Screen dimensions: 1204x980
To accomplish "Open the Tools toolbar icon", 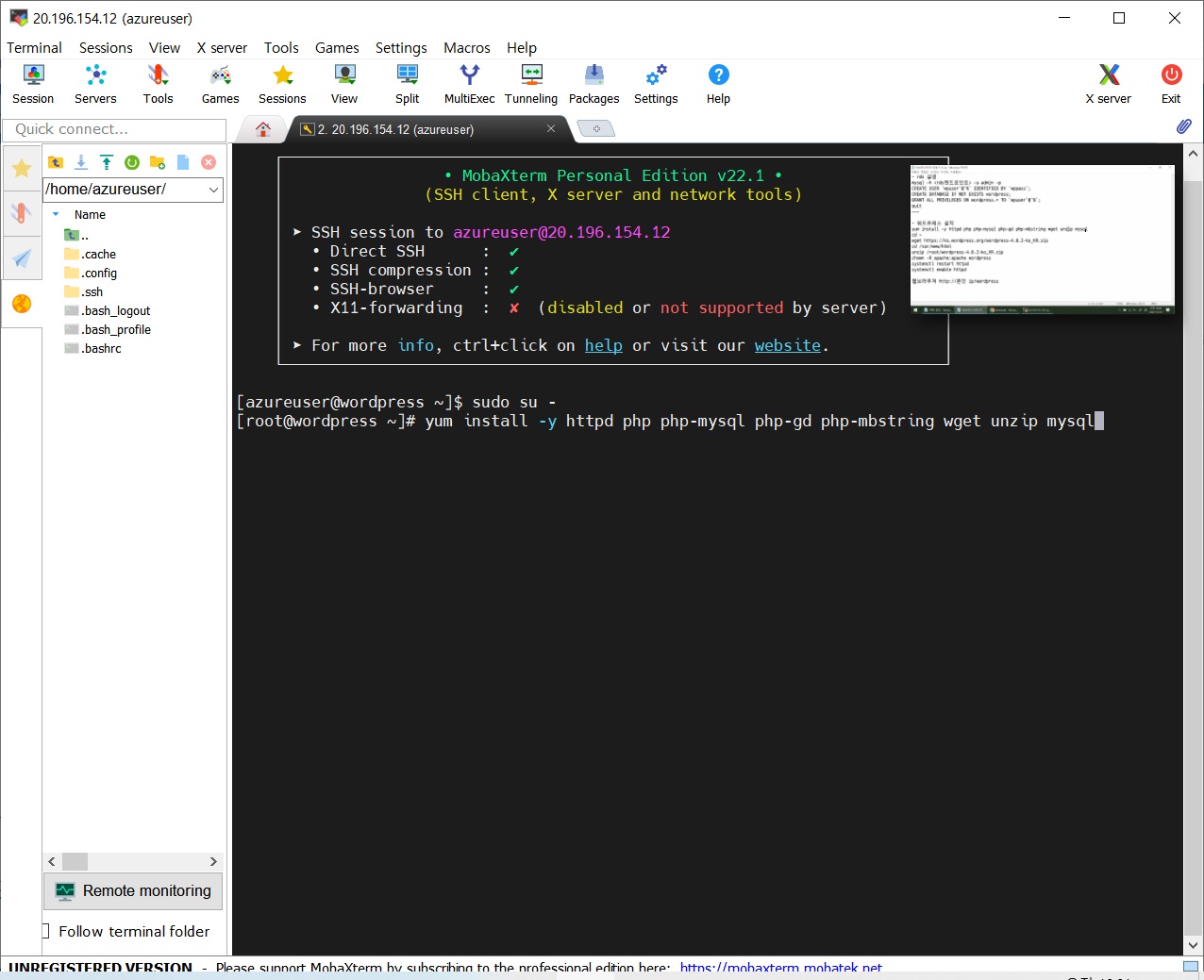I will (158, 84).
